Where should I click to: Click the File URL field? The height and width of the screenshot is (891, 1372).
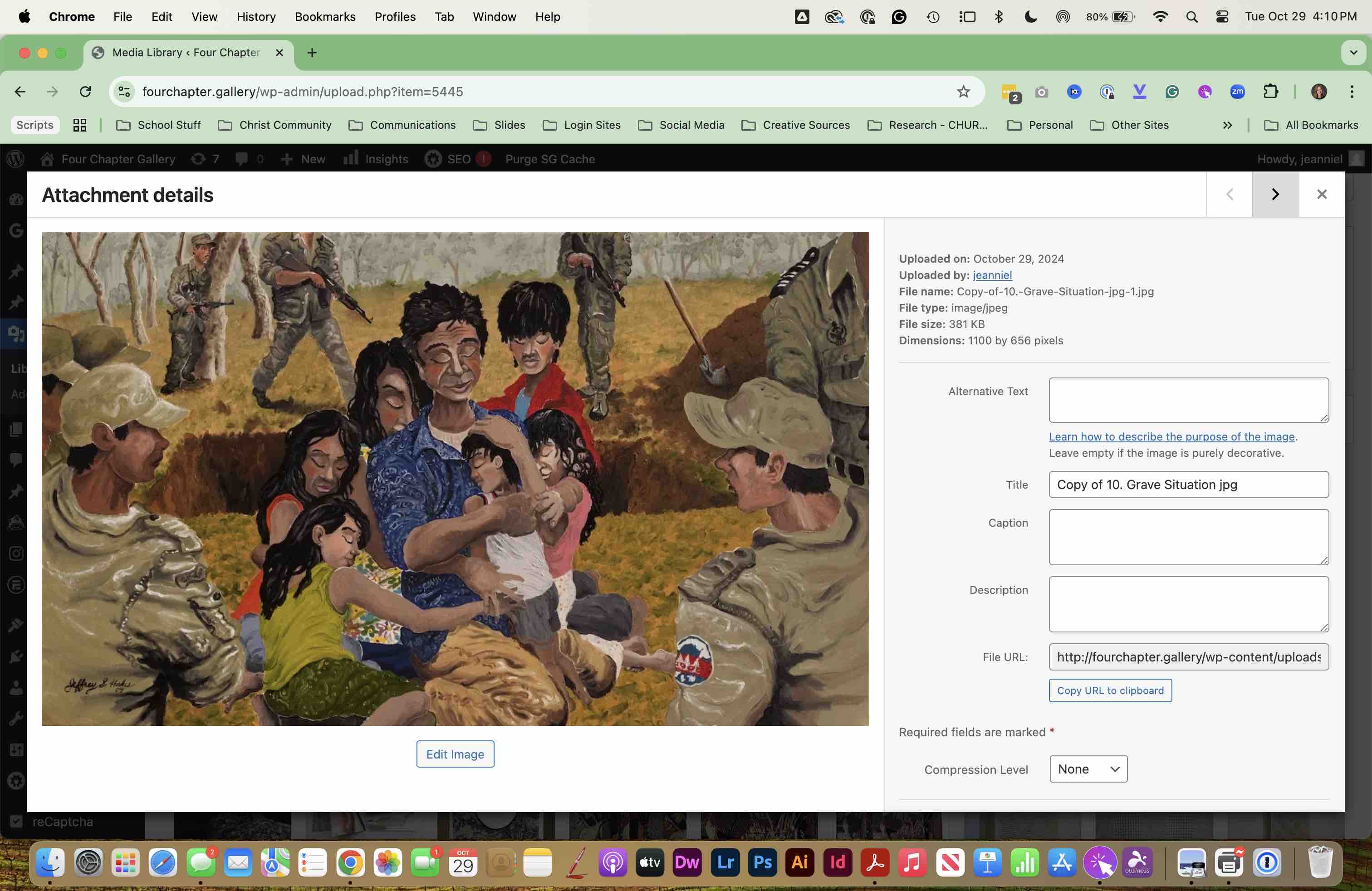click(x=1189, y=657)
